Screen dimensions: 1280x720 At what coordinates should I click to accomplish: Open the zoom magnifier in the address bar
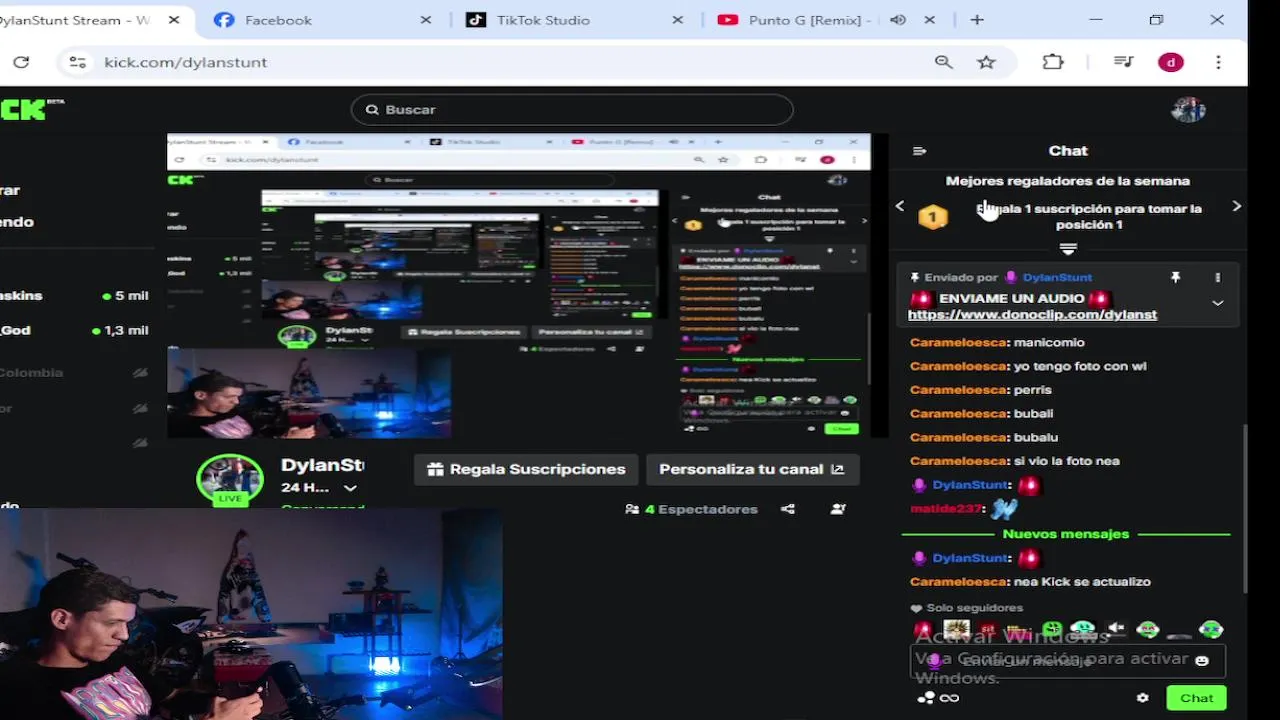(x=943, y=62)
